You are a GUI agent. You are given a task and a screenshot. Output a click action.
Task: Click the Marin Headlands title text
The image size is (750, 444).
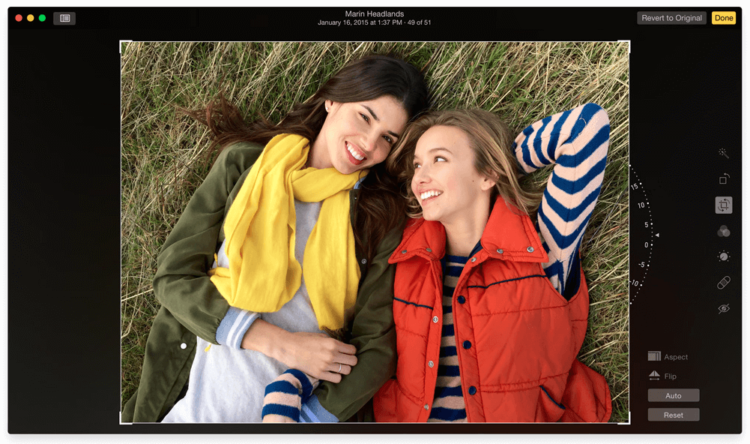pyautogui.click(x=375, y=14)
